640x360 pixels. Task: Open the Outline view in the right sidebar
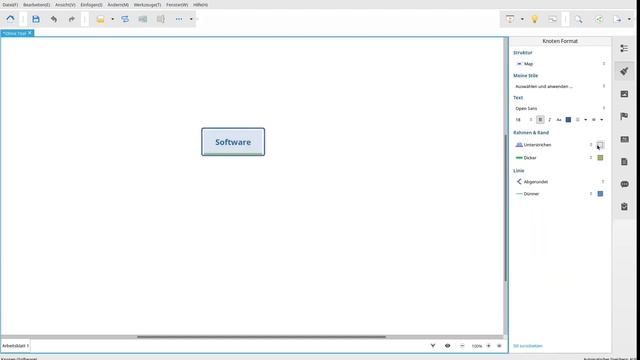pos(624,49)
